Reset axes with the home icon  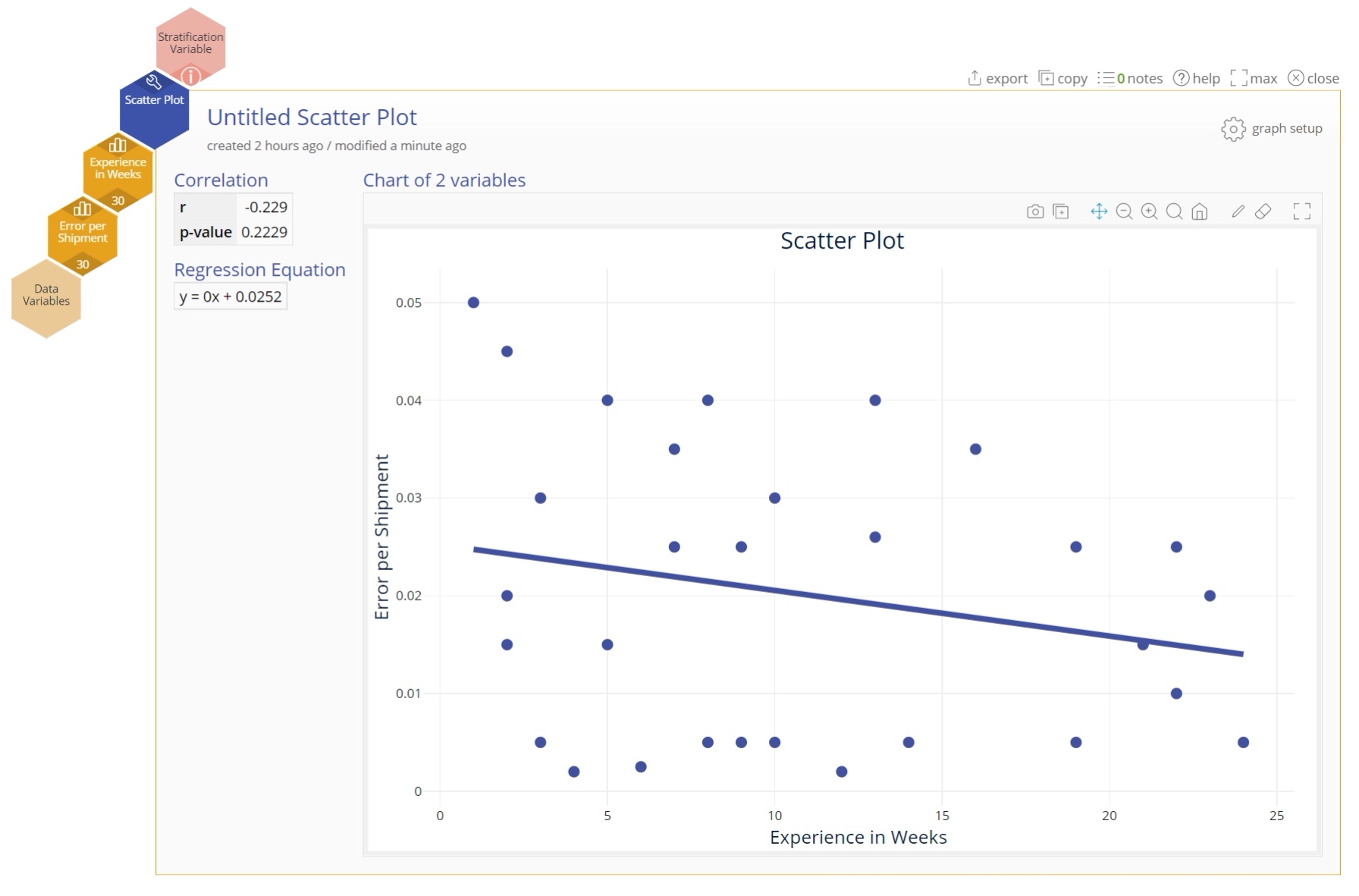[1200, 211]
